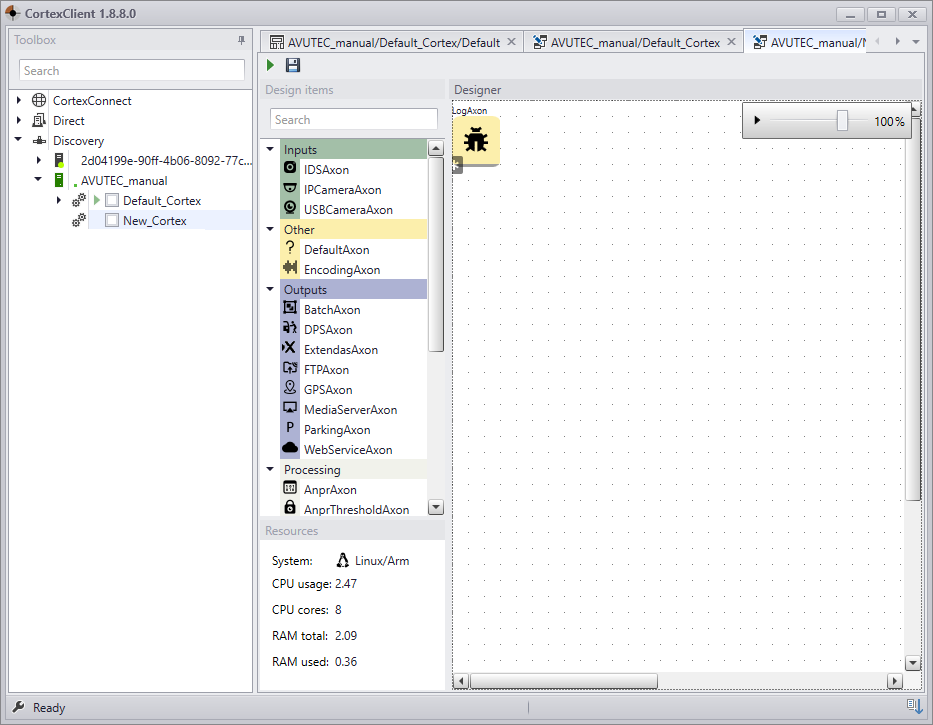Adjust the Designer zoom slider handle
This screenshot has width=933, height=725.
click(x=842, y=120)
